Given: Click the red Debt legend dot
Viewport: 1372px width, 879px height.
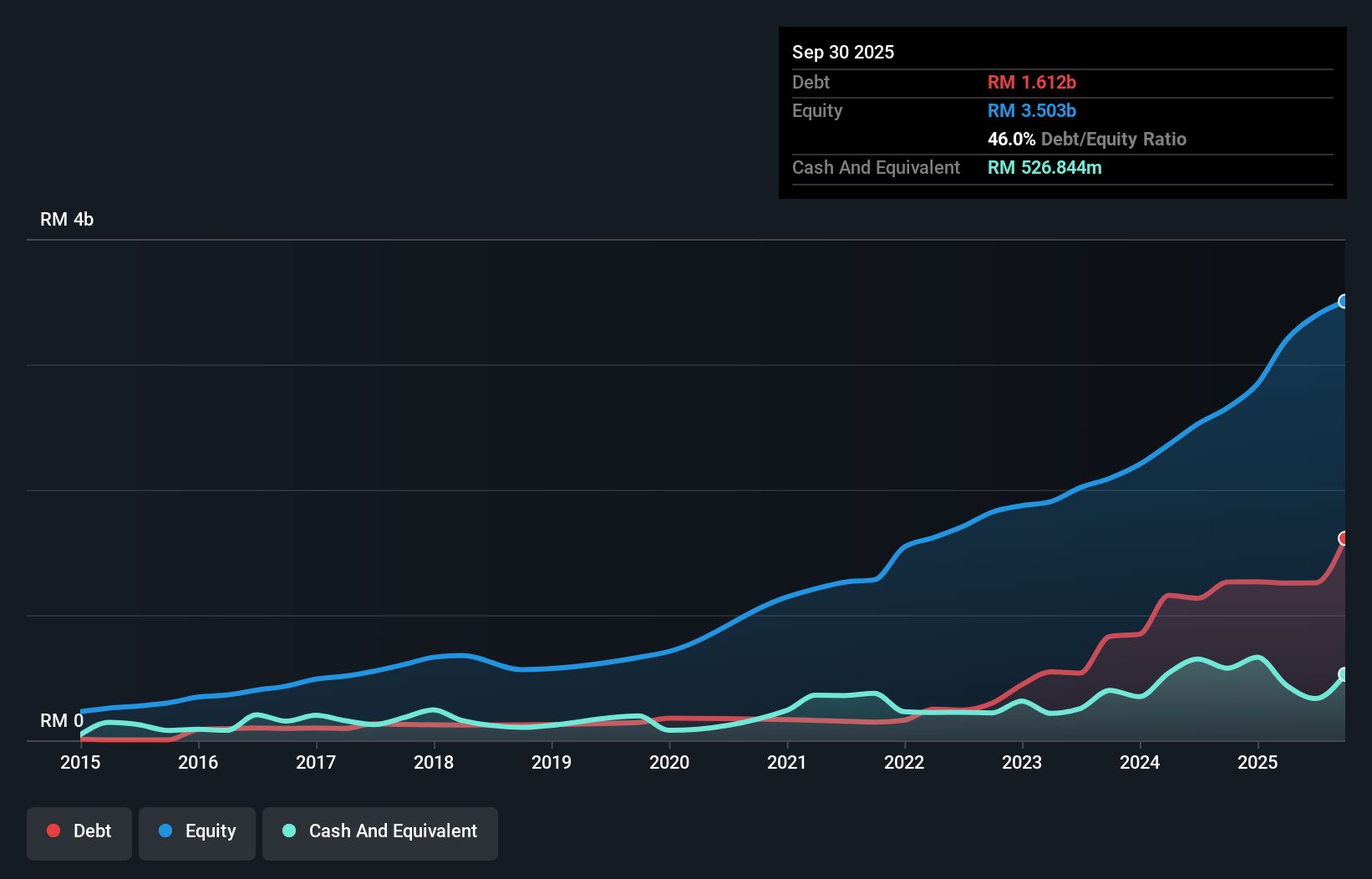Looking at the screenshot, I should click(x=53, y=831).
